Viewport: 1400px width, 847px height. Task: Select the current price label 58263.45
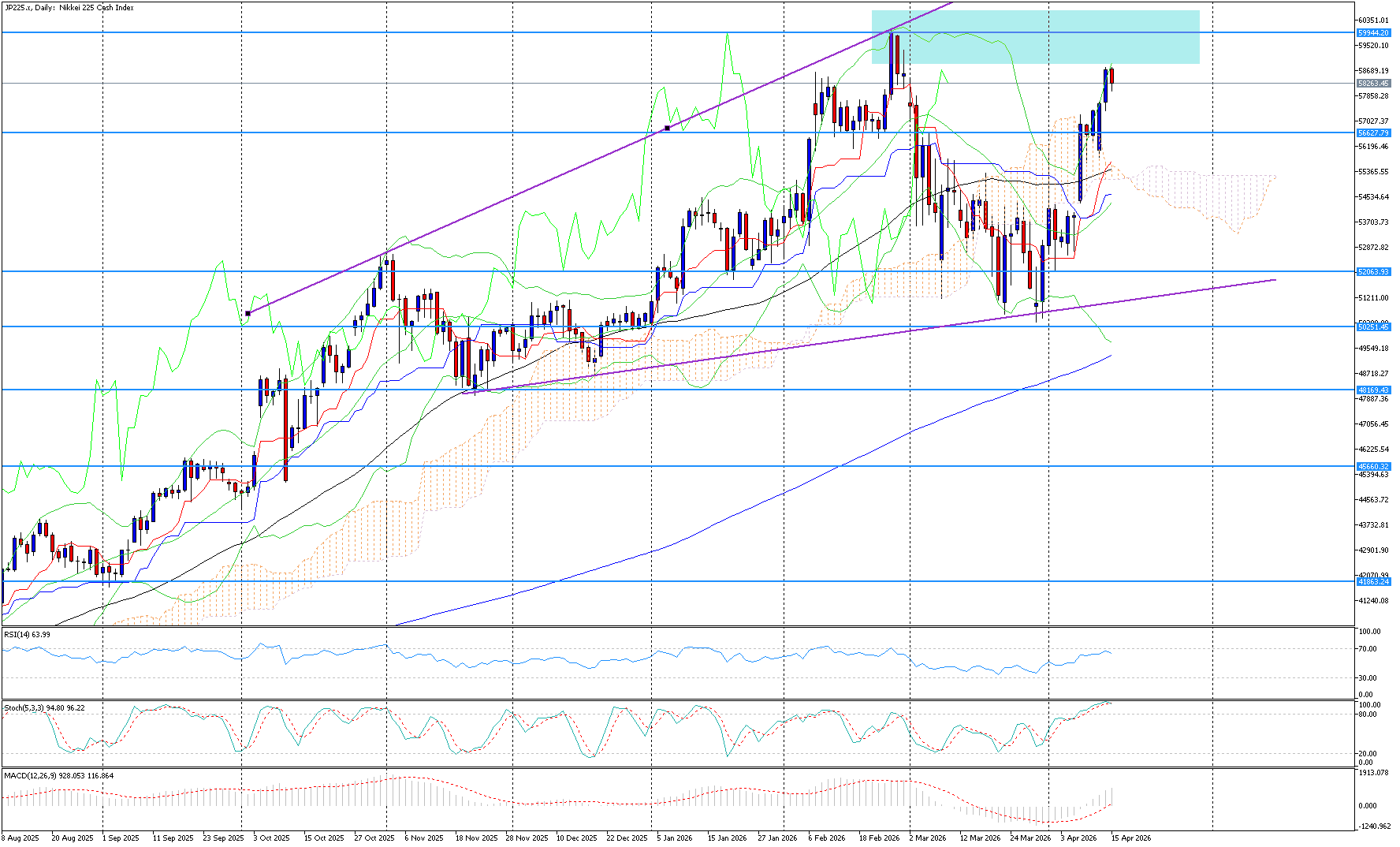[1373, 83]
